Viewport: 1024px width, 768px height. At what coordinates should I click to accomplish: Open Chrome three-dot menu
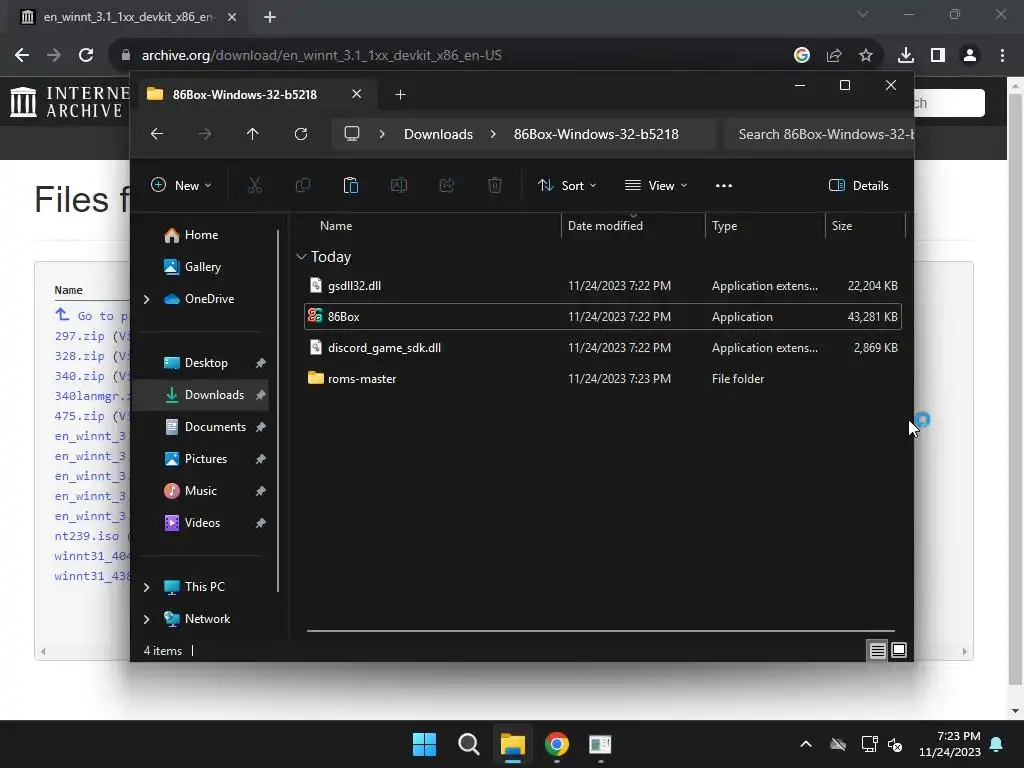click(1002, 55)
